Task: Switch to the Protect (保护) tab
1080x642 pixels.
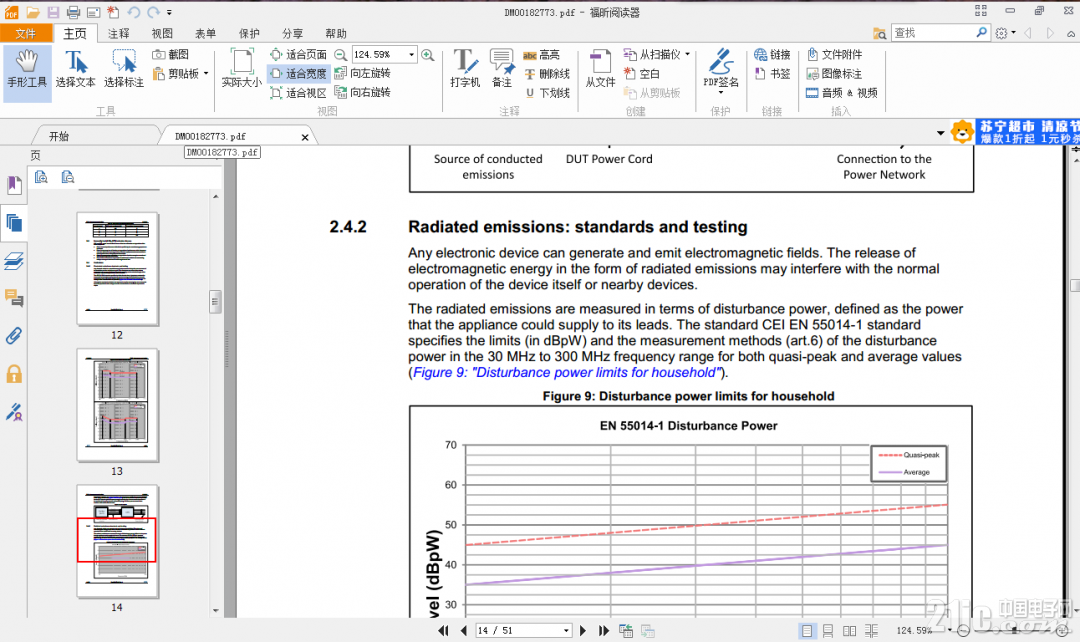Action: click(249, 33)
